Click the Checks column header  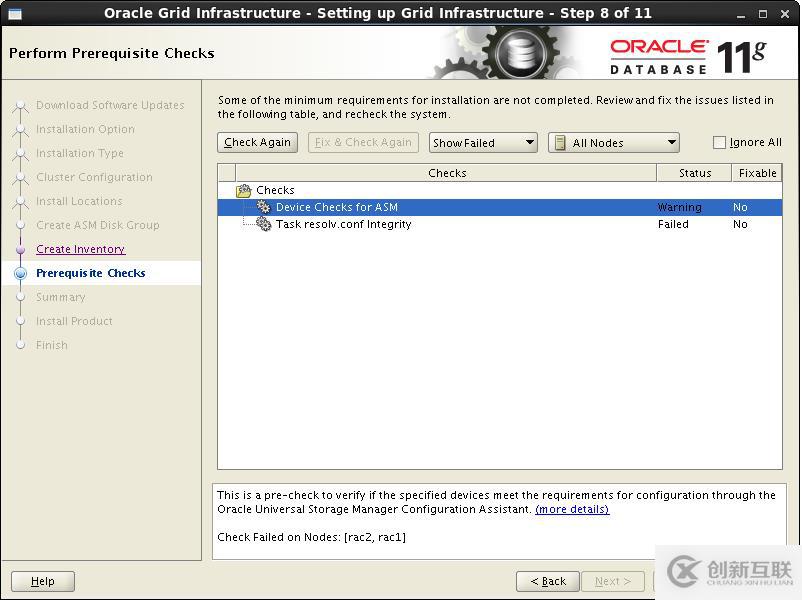click(x=447, y=173)
